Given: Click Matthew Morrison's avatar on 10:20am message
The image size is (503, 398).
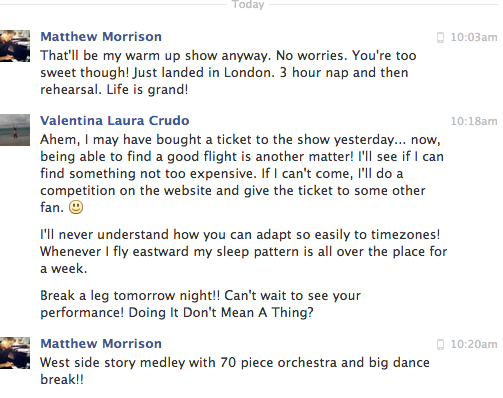Looking at the screenshot, I should (15, 353).
